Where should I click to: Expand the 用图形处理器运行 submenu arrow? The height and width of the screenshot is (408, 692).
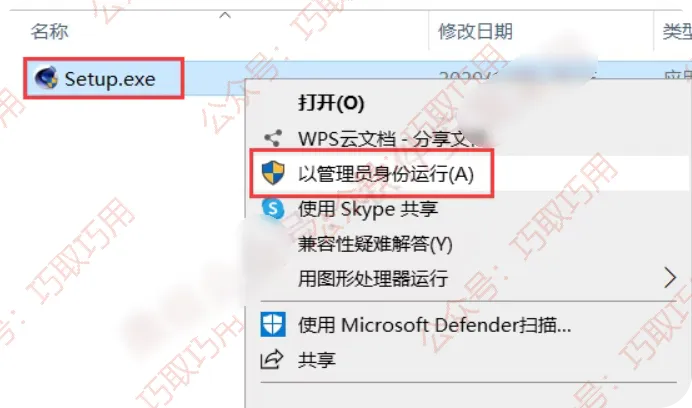[670, 278]
